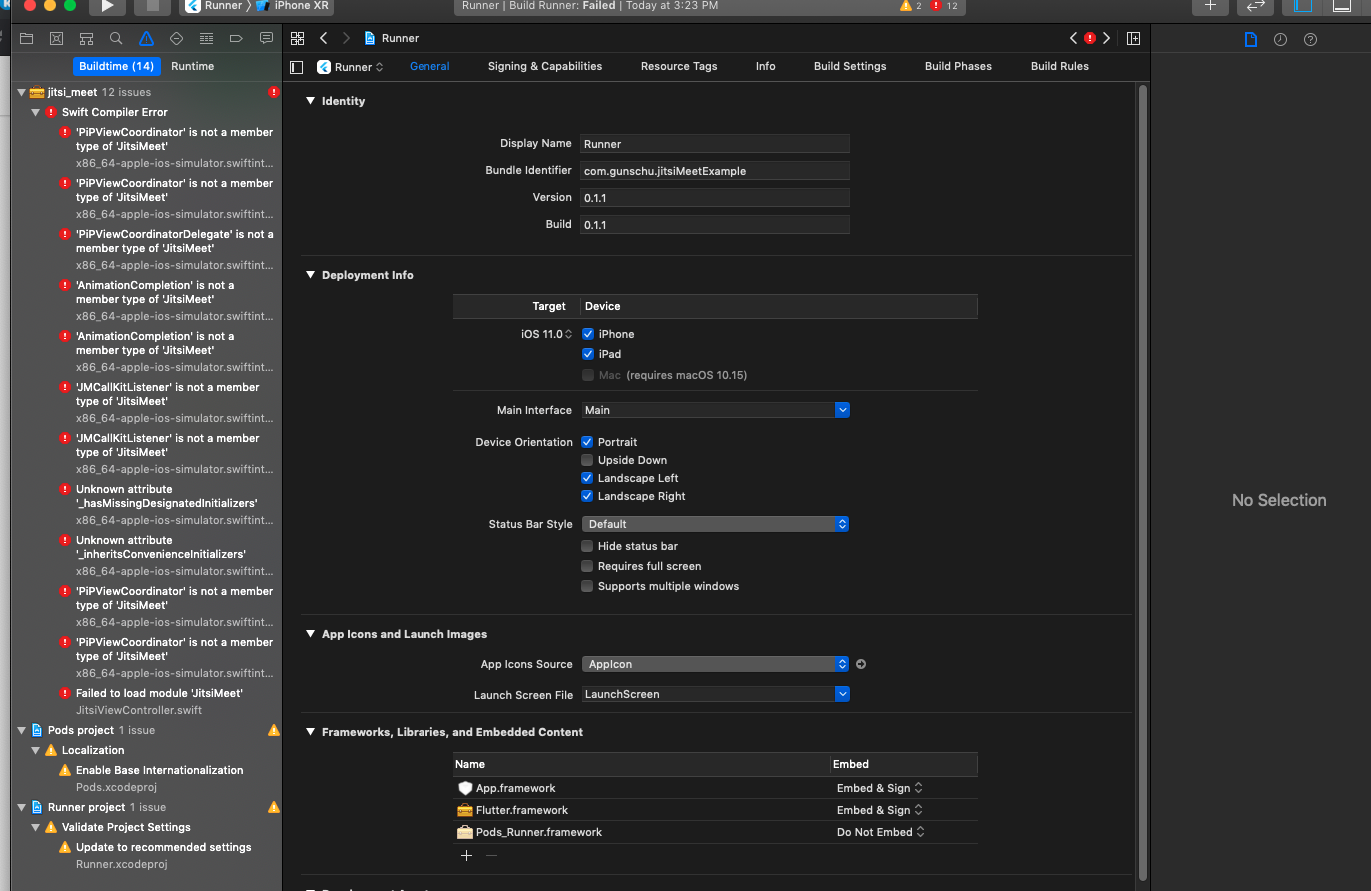Disable Landscape Left orientation
Image resolution: width=1371 pixels, height=891 pixels.
588,478
